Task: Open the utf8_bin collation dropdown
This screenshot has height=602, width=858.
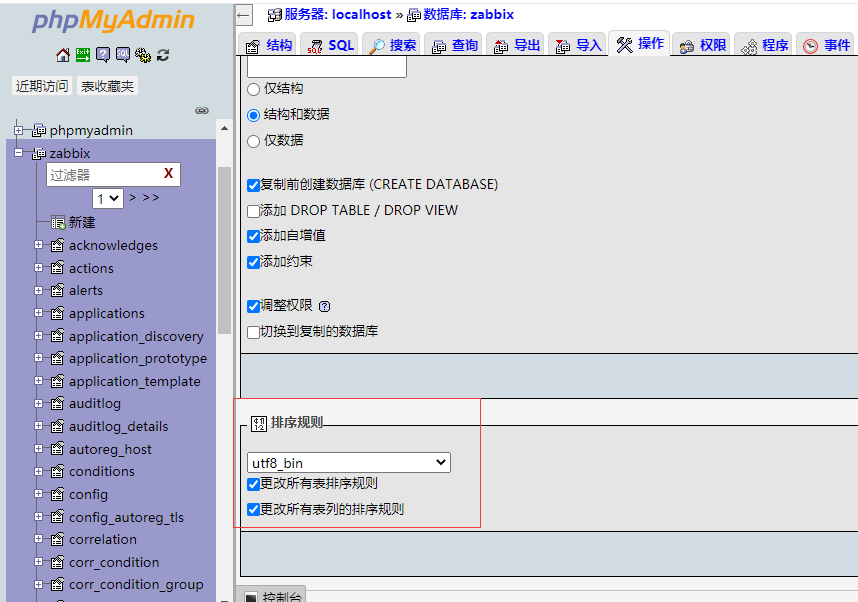Action: pyautogui.click(x=349, y=463)
